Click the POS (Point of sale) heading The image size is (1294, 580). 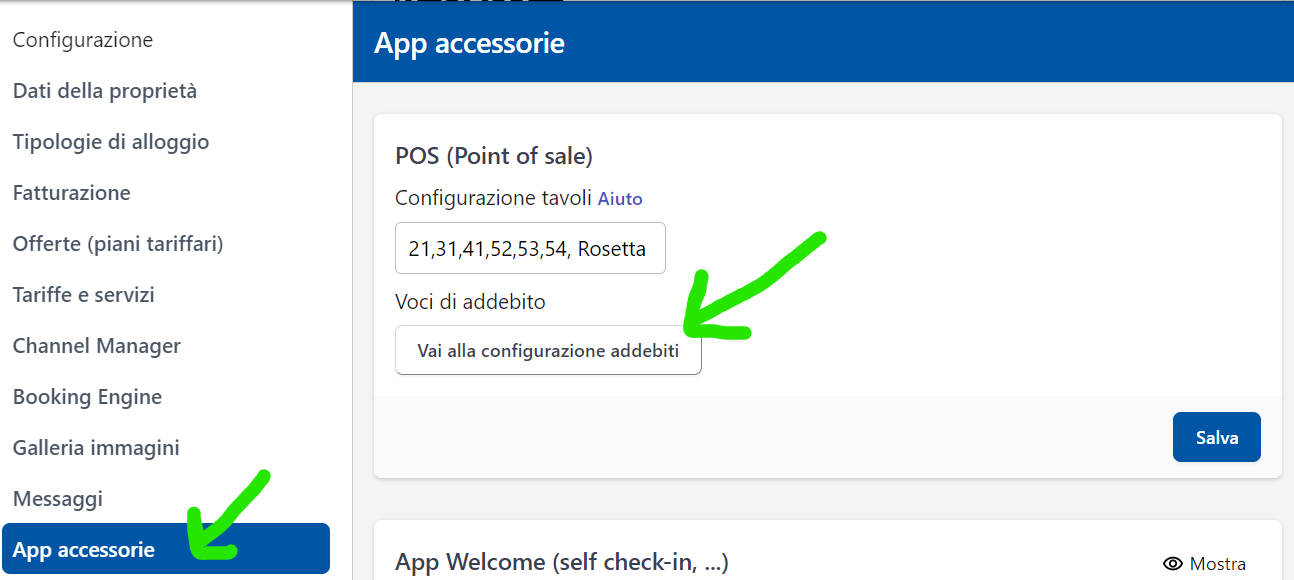pyautogui.click(x=494, y=156)
